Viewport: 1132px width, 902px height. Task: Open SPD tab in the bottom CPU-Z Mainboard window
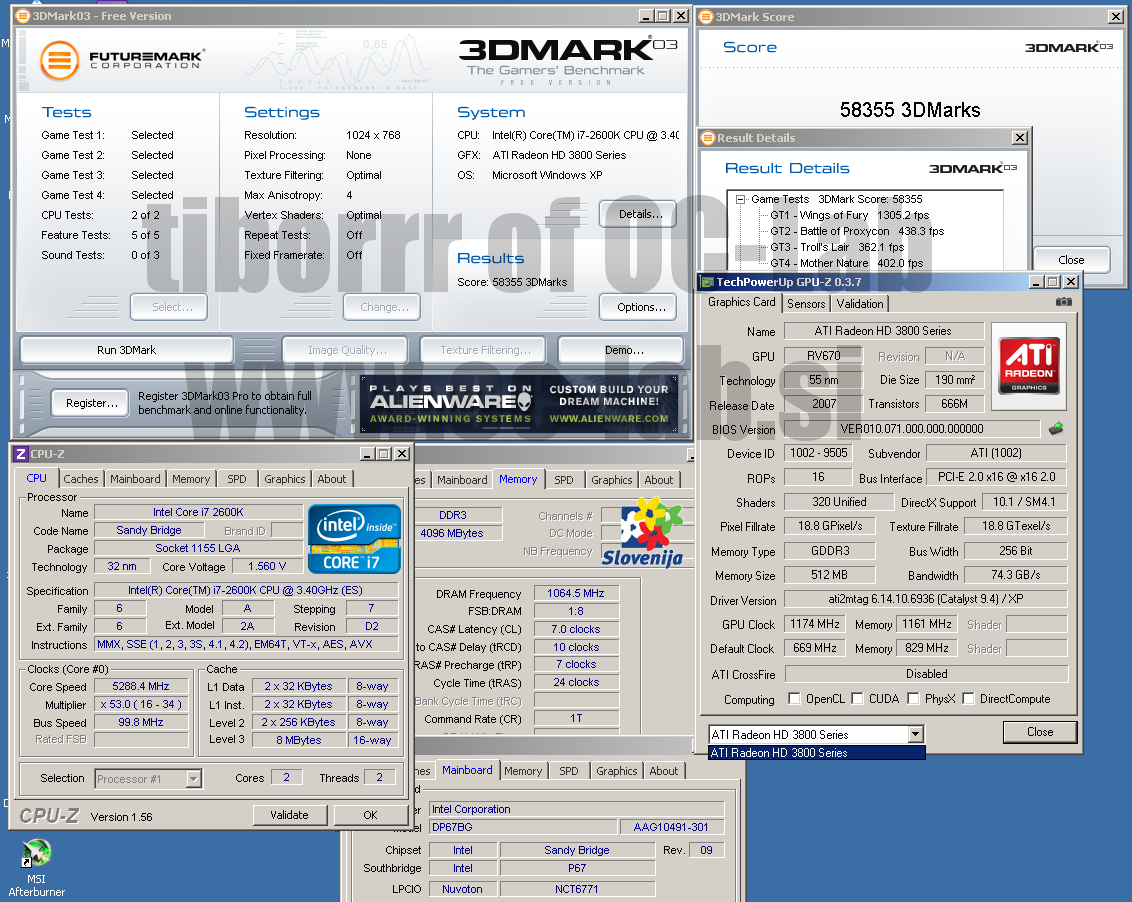click(569, 771)
